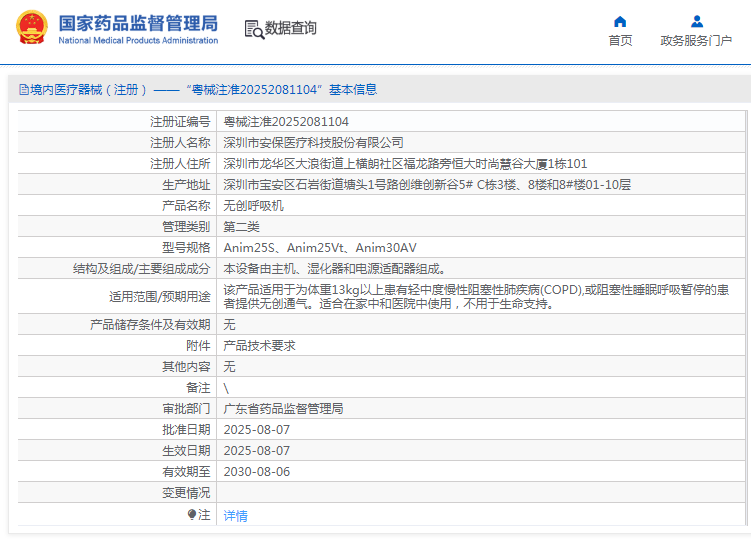The image size is (751, 539).
Task: Click the icon before 境内医疗器械 heading
Action: pos(22,90)
